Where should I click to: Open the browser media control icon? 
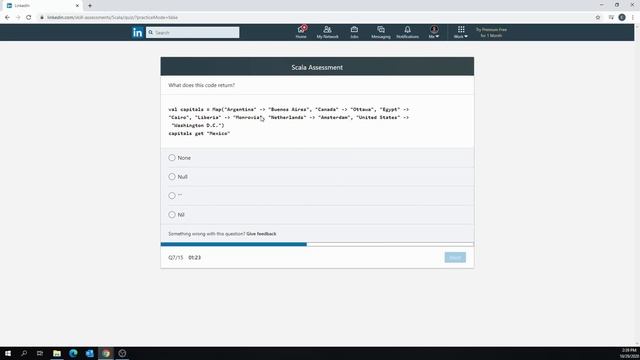(x=611, y=18)
